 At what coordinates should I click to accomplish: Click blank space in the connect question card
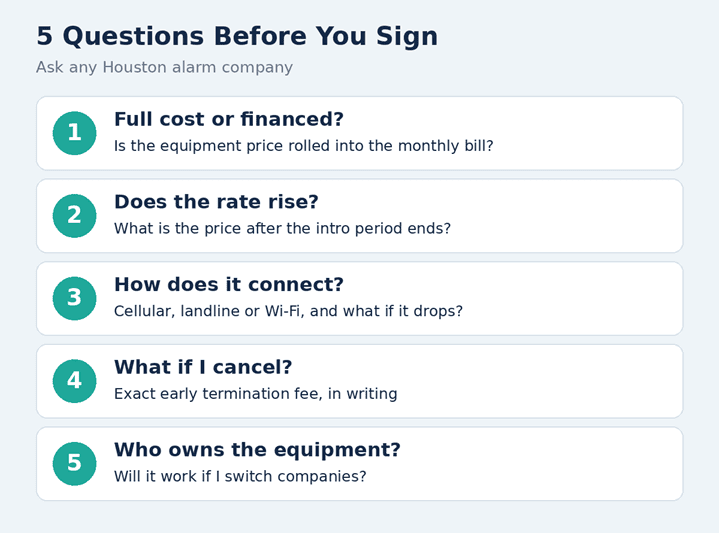coord(573,298)
